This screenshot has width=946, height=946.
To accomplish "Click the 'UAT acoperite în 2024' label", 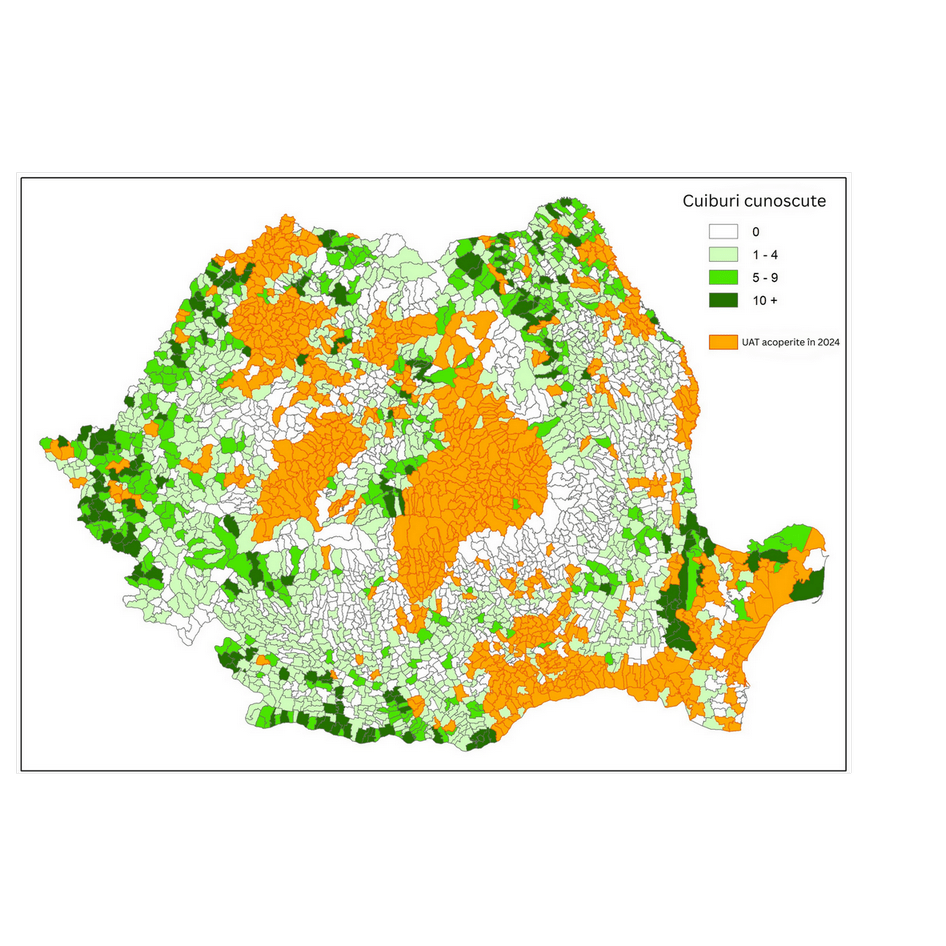I will (790, 342).
